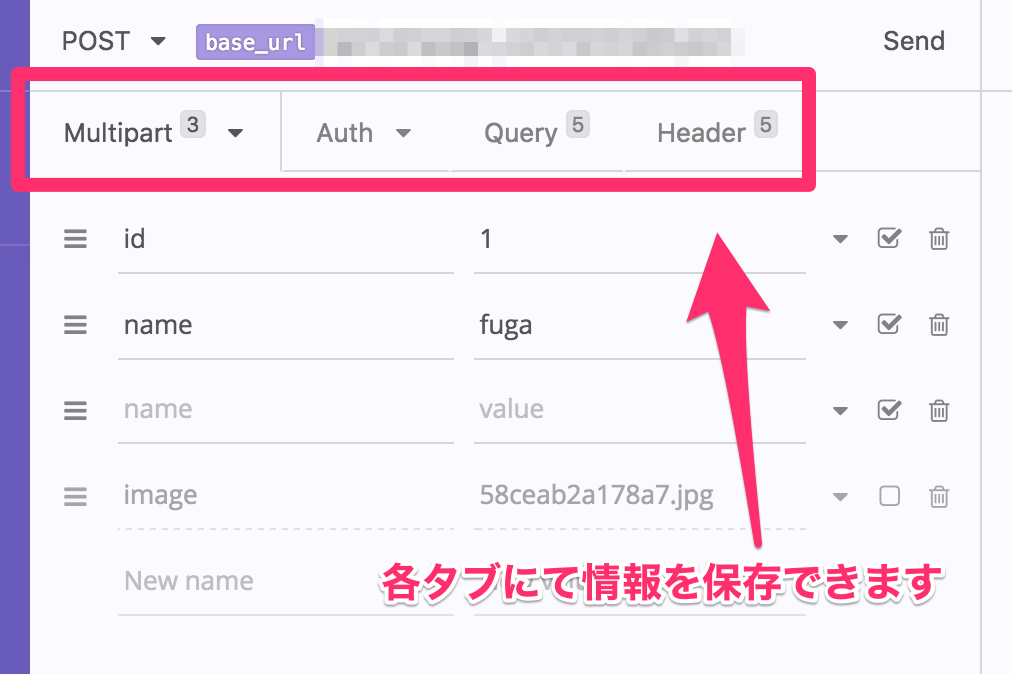Click the empty value placeholder field

[640, 410]
